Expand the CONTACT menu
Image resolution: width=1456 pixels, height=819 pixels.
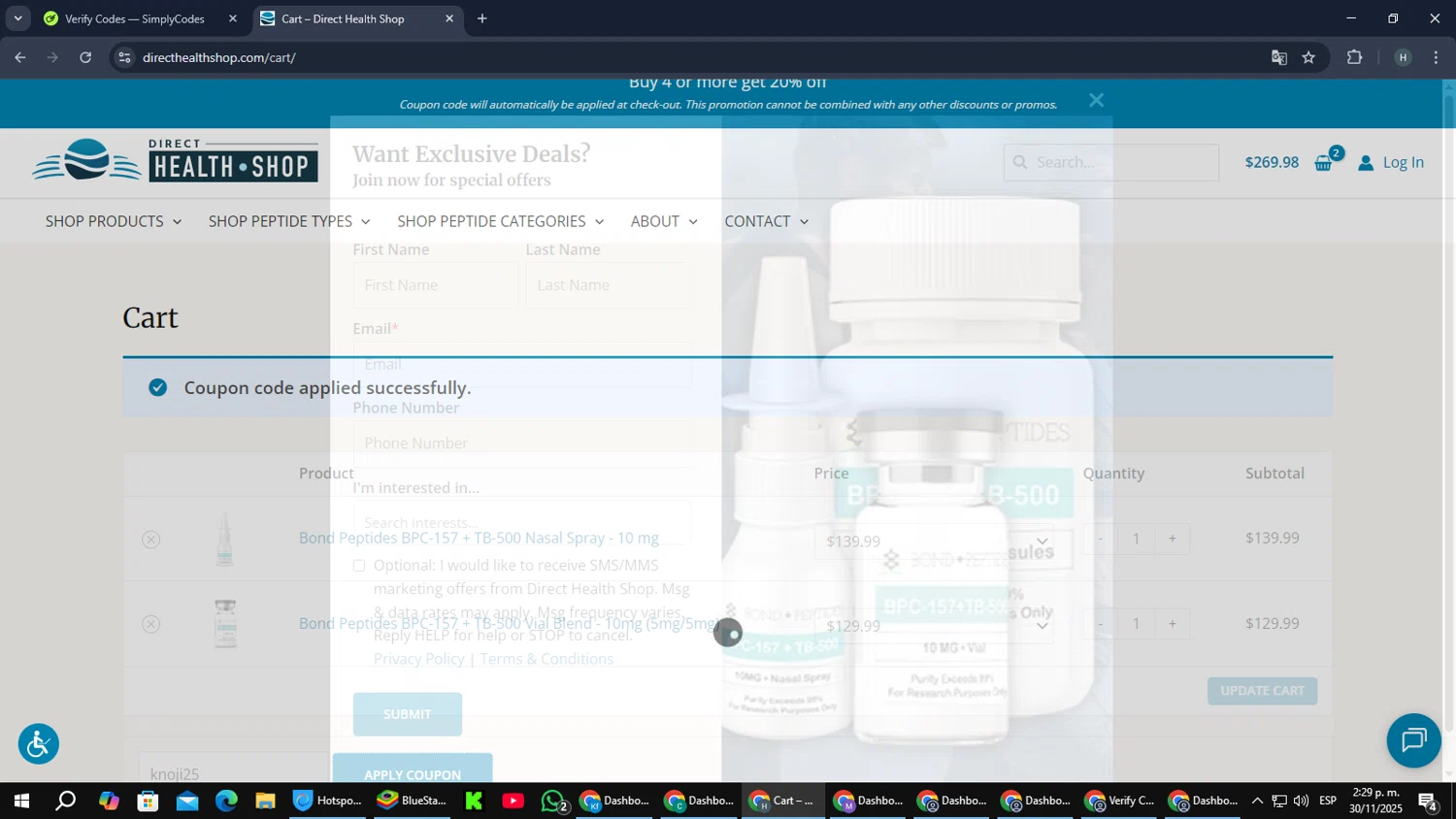766,221
